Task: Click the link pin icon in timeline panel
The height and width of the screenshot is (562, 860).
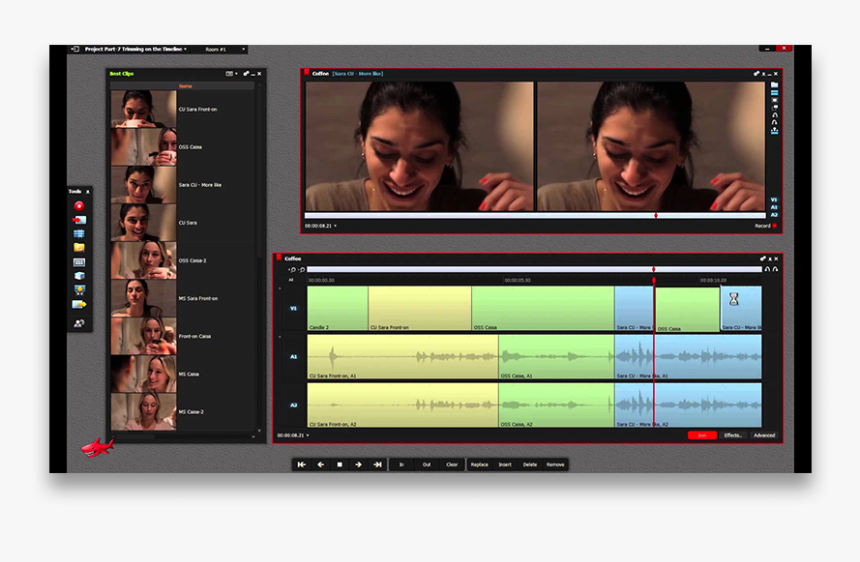Action: (x=762, y=258)
